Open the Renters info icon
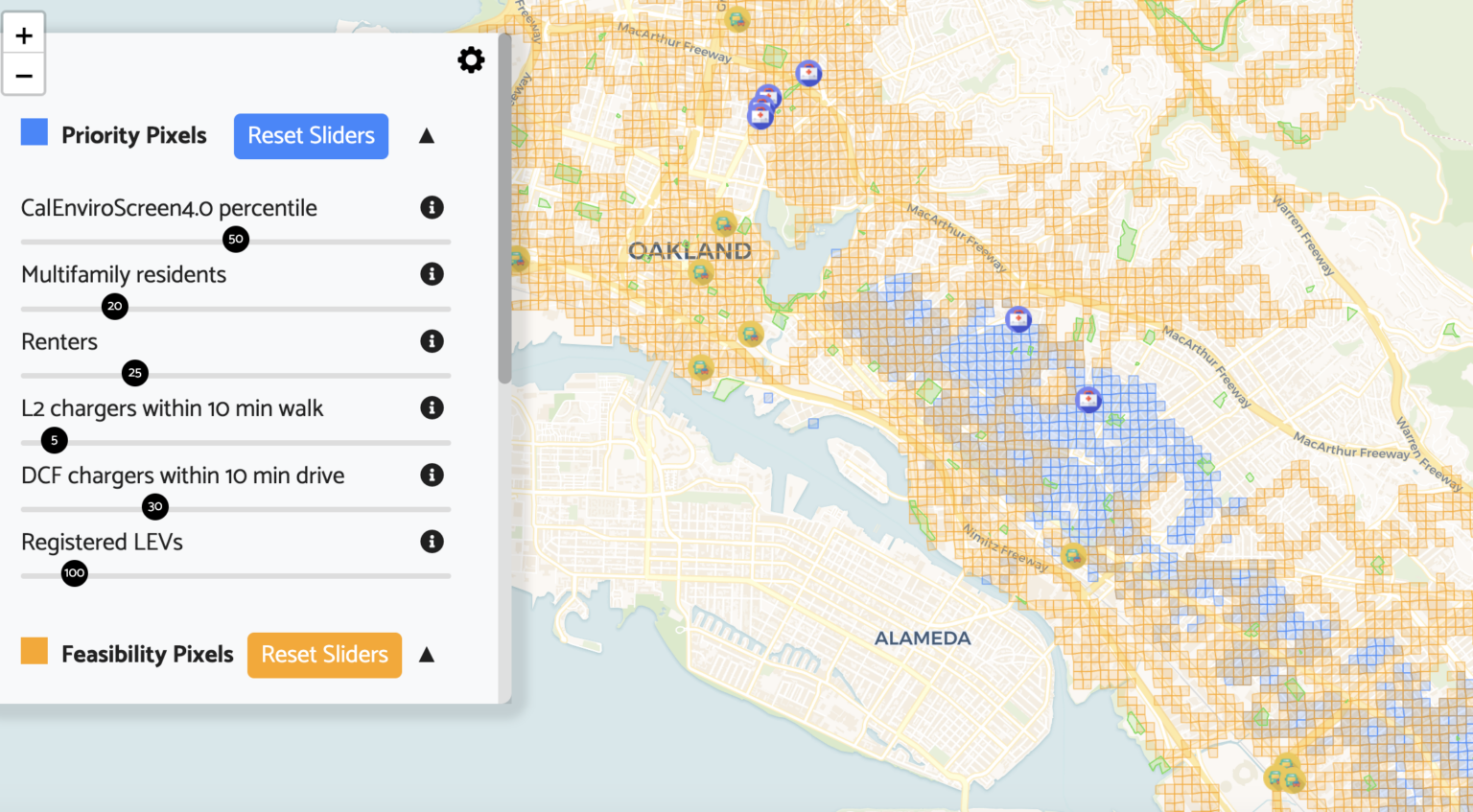 pyautogui.click(x=432, y=341)
